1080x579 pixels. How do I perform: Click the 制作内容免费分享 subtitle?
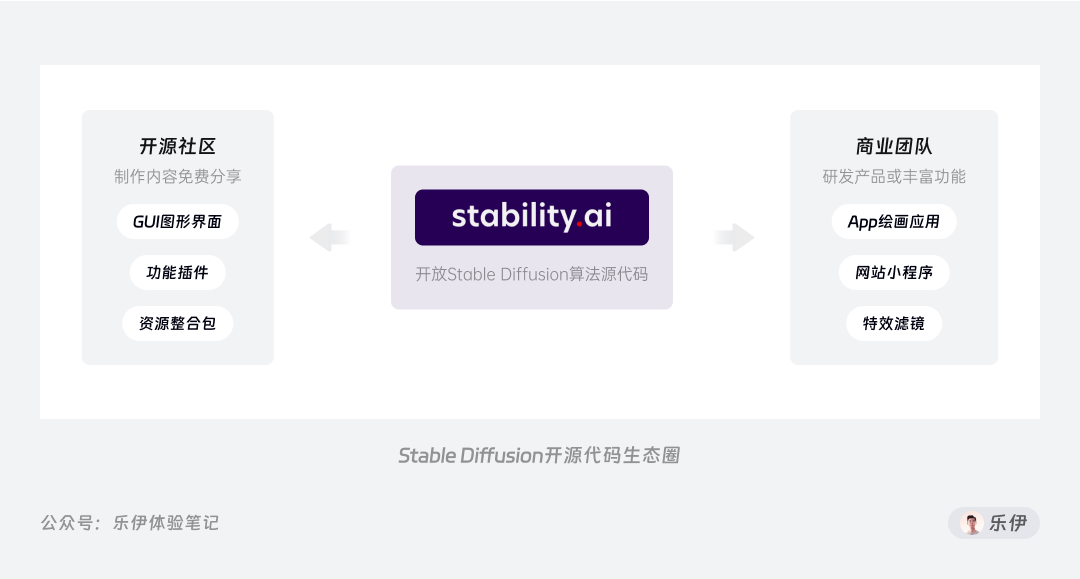[x=178, y=177]
